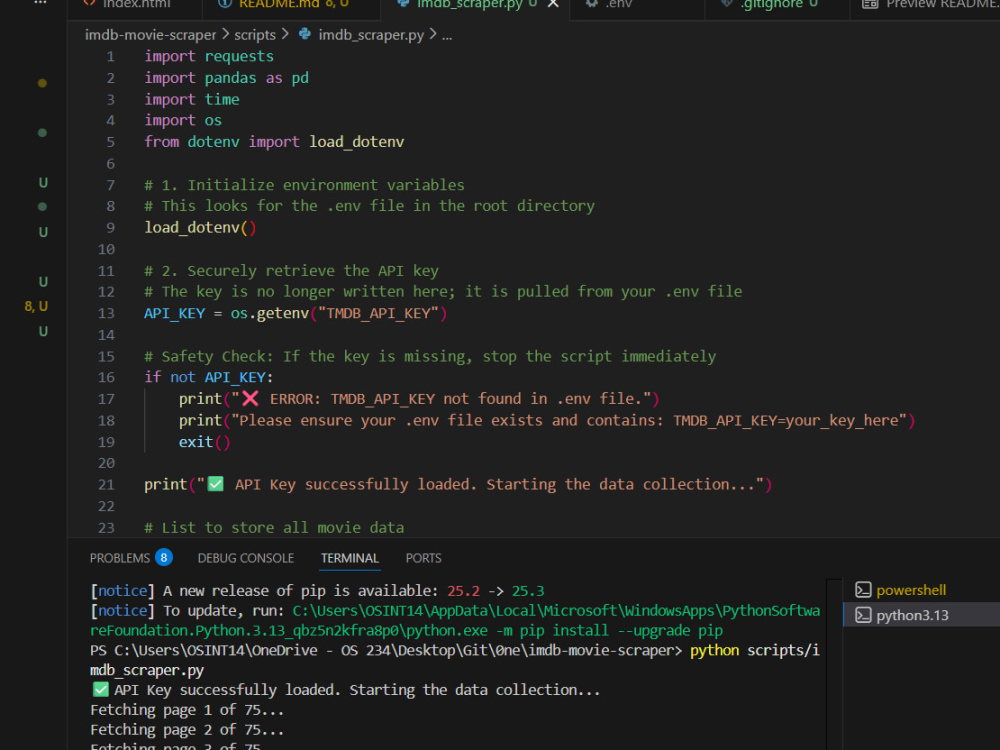
Task: Open the breadcrumb ellipsis symbol list
Action: 447,35
